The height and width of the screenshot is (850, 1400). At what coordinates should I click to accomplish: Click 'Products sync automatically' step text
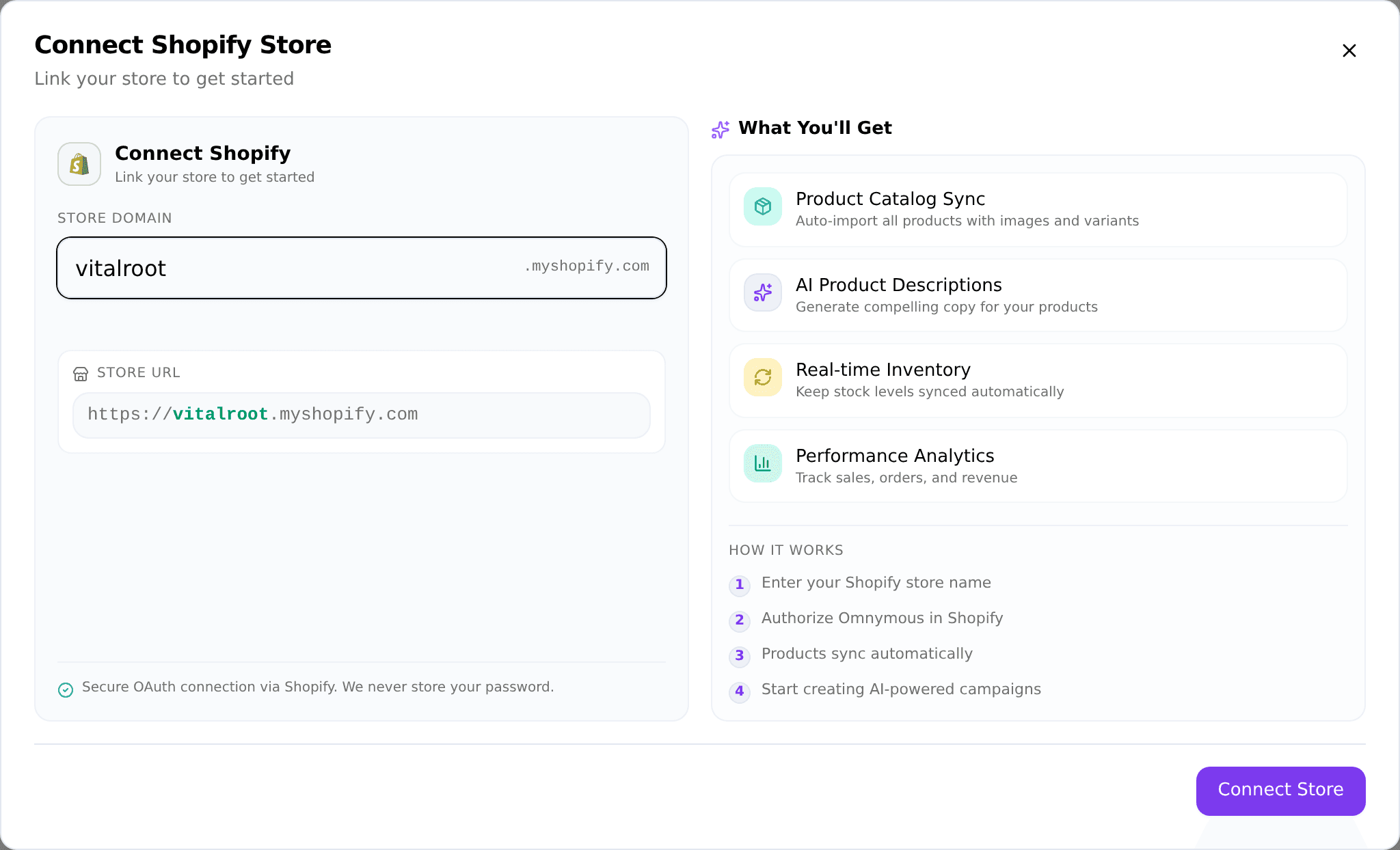coord(867,653)
